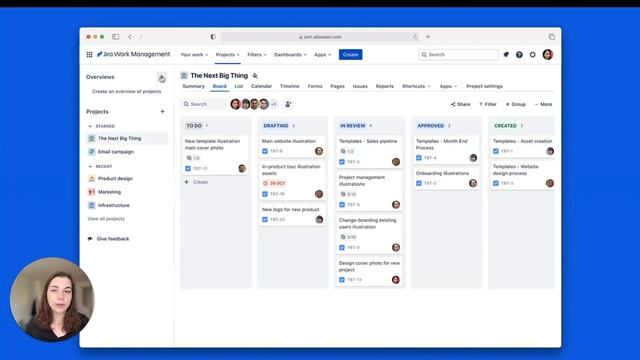Open a new browser tab plus icon
This screenshot has width=640, height=360.
click(x=428, y=37)
